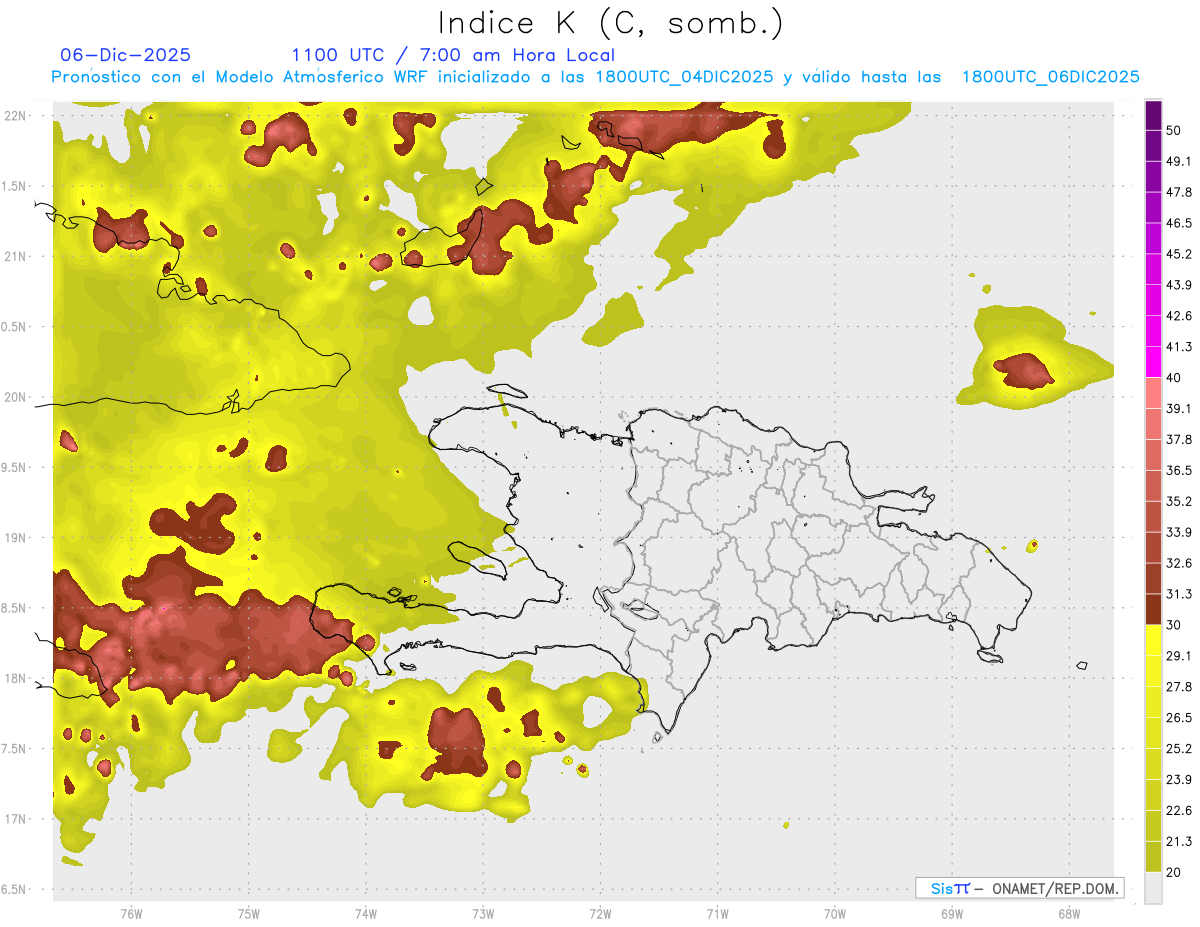Click the 22N latitude label

[15, 115]
